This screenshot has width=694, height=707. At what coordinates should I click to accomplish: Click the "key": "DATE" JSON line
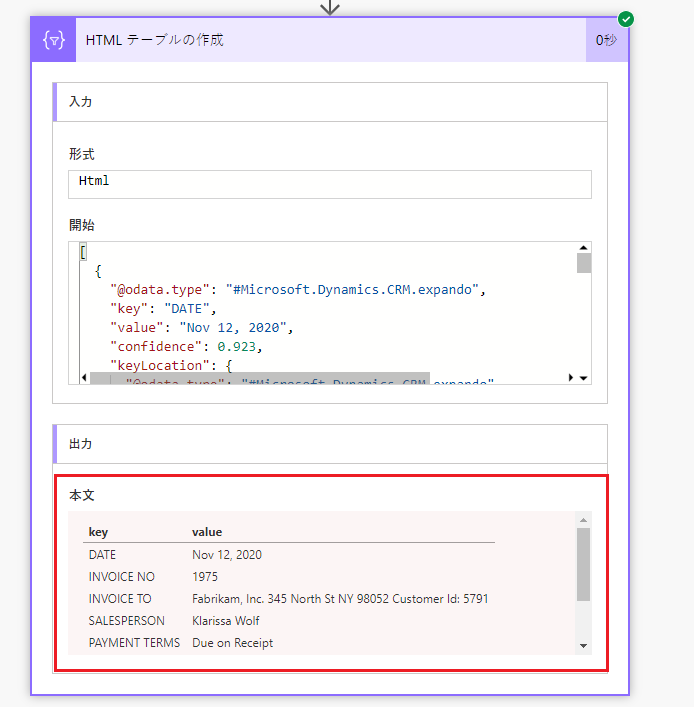point(163,309)
